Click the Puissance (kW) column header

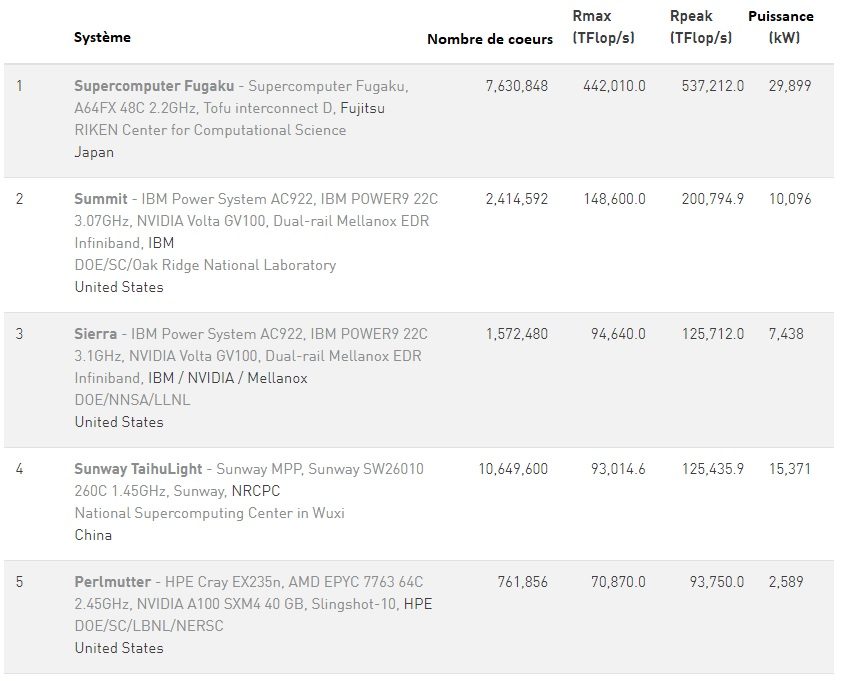tap(780, 27)
